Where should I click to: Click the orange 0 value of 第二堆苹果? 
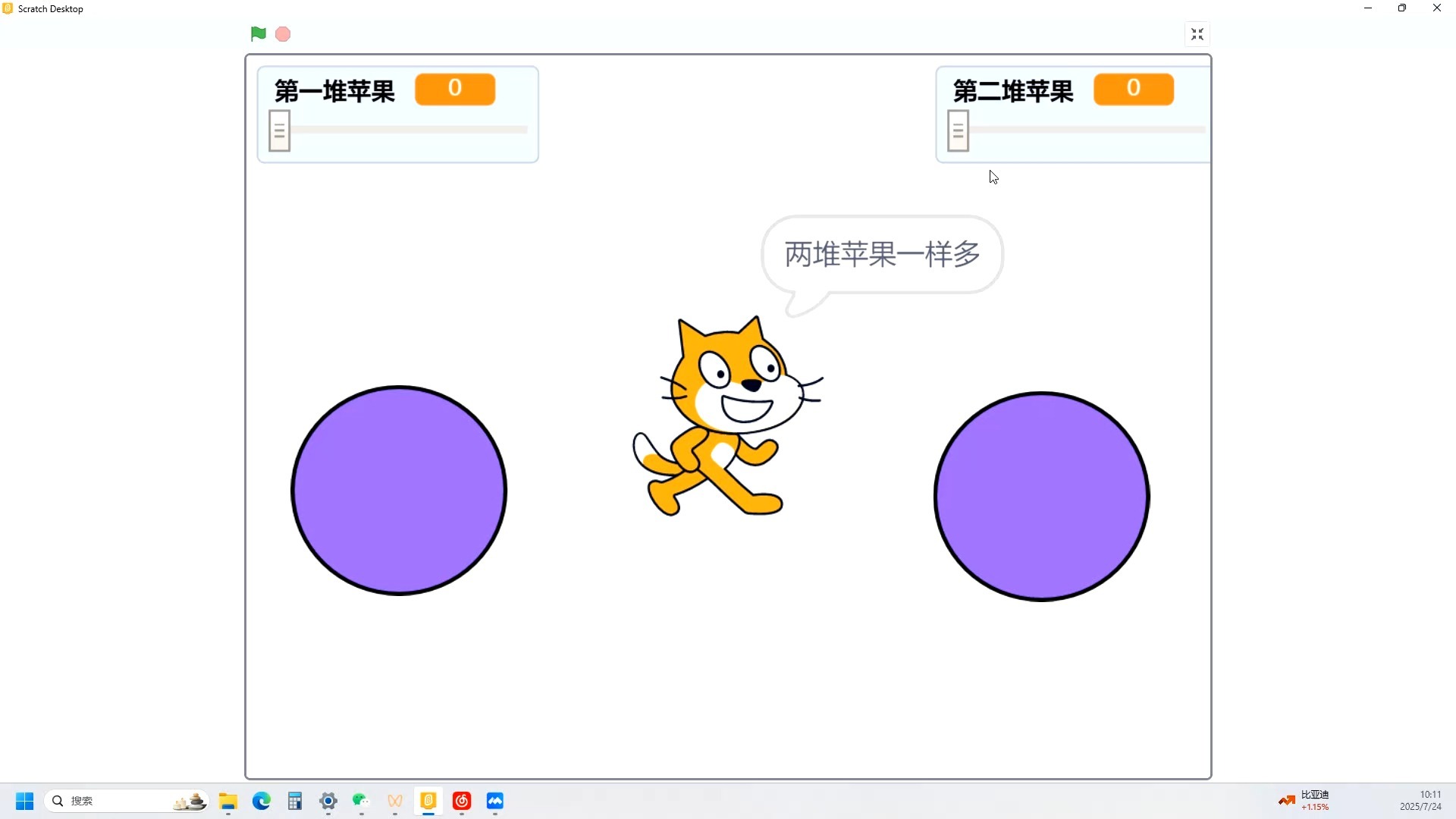pos(1133,89)
